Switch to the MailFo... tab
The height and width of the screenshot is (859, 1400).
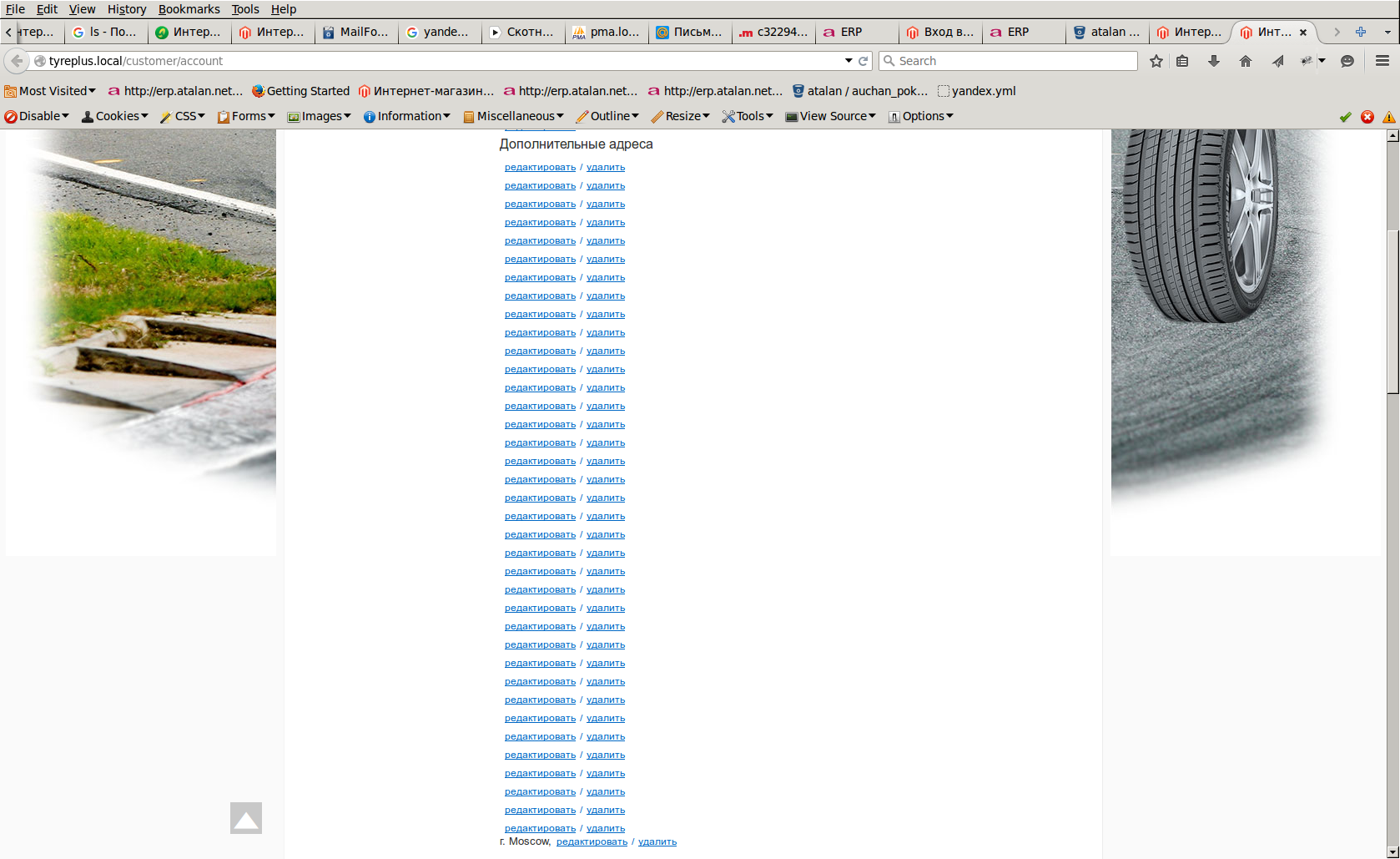coord(357,33)
